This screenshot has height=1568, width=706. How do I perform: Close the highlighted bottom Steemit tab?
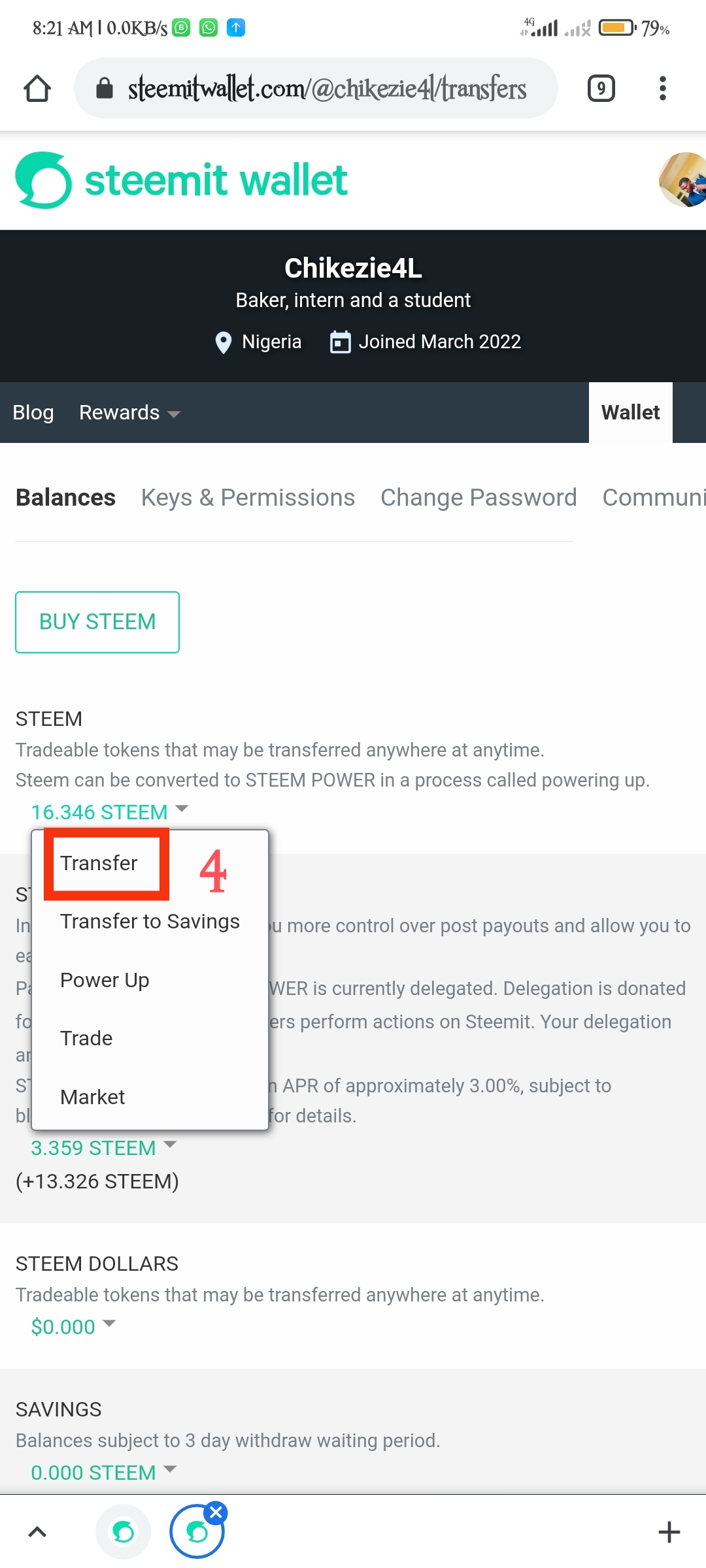[216, 1512]
